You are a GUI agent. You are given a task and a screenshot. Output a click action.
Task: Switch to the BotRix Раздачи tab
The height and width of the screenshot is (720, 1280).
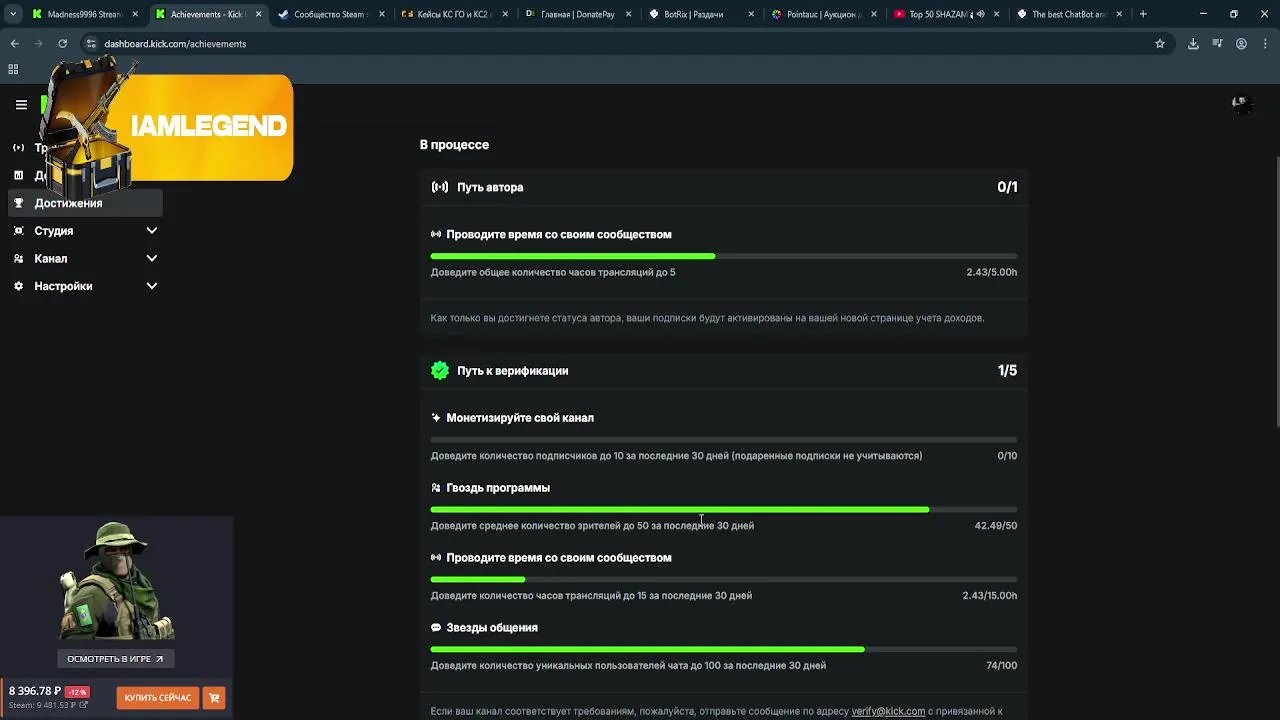pyautogui.click(x=700, y=14)
